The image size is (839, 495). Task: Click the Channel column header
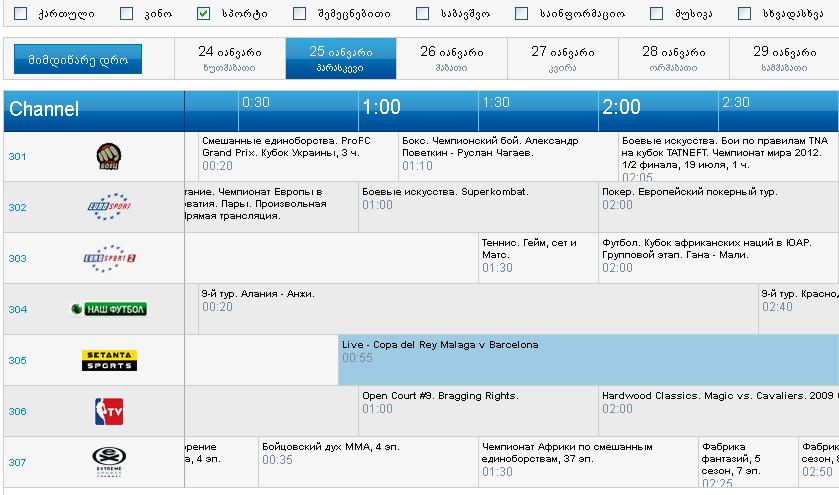click(x=94, y=111)
